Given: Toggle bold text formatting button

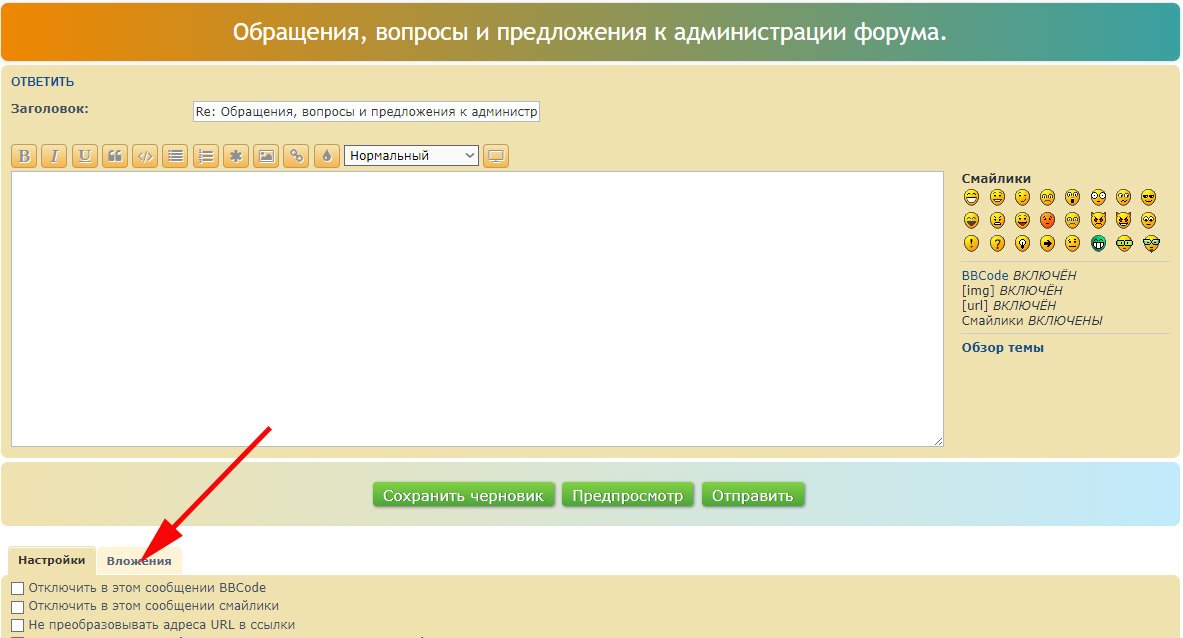Looking at the screenshot, I should click(25, 156).
